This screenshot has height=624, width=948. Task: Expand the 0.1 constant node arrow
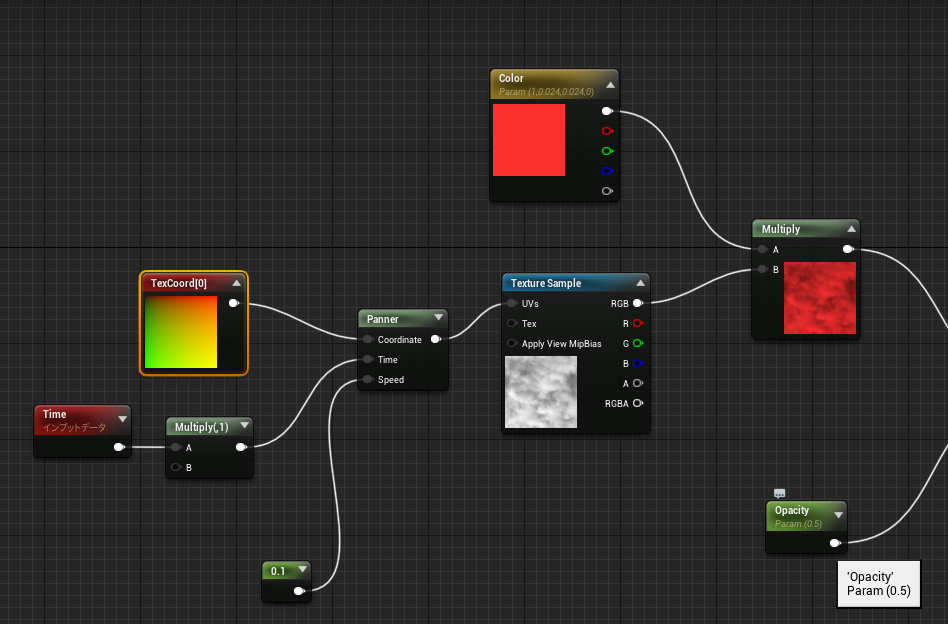point(302,570)
